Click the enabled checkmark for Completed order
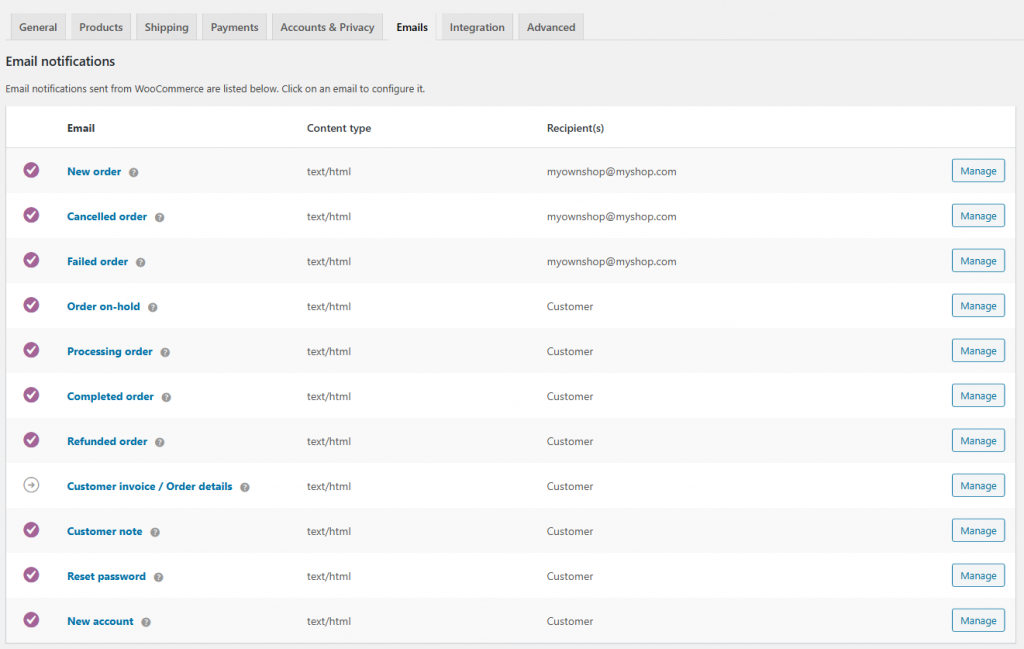The height and width of the screenshot is (649, 1024). coord(31,396)
